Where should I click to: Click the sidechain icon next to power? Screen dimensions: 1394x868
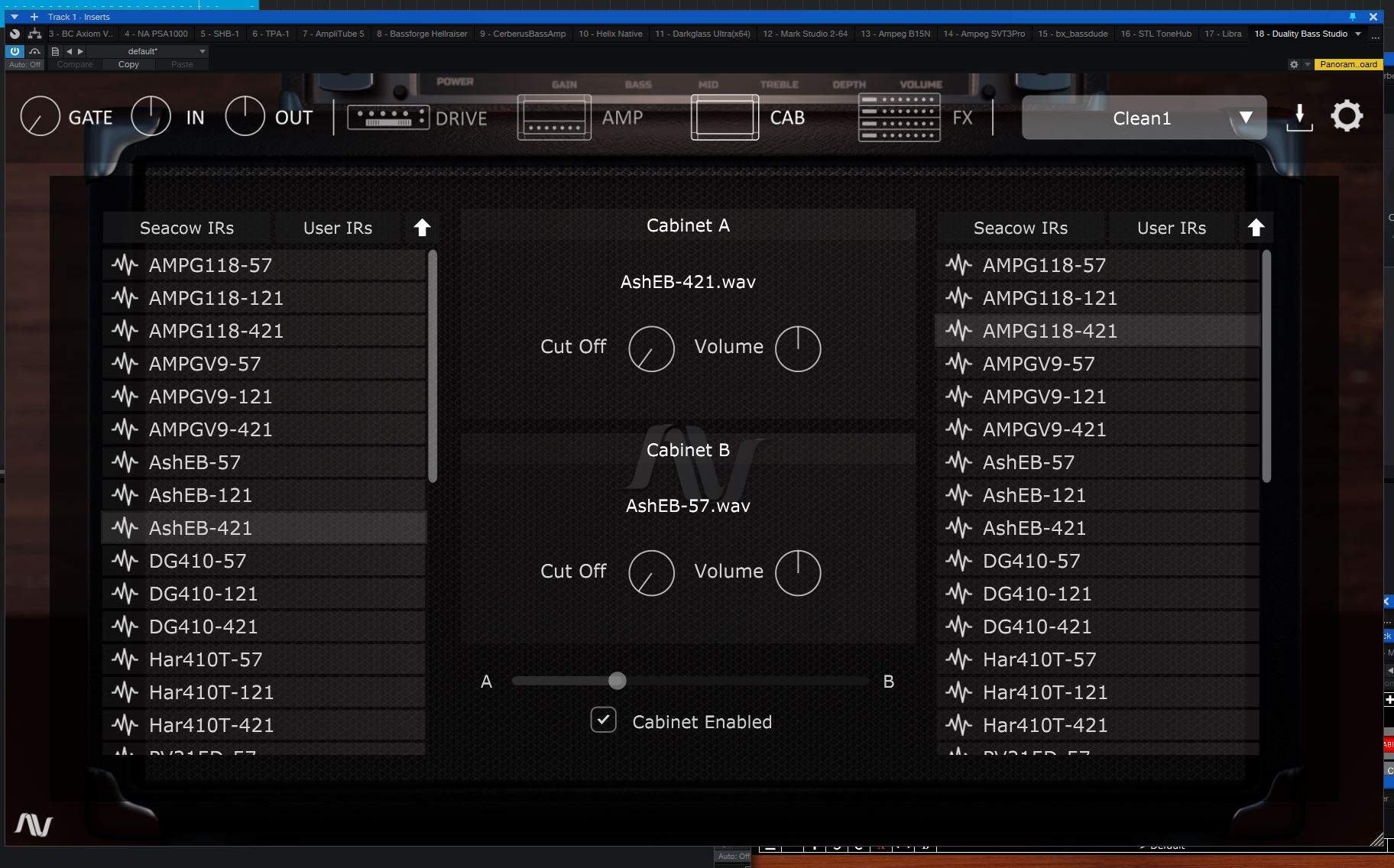34,51
